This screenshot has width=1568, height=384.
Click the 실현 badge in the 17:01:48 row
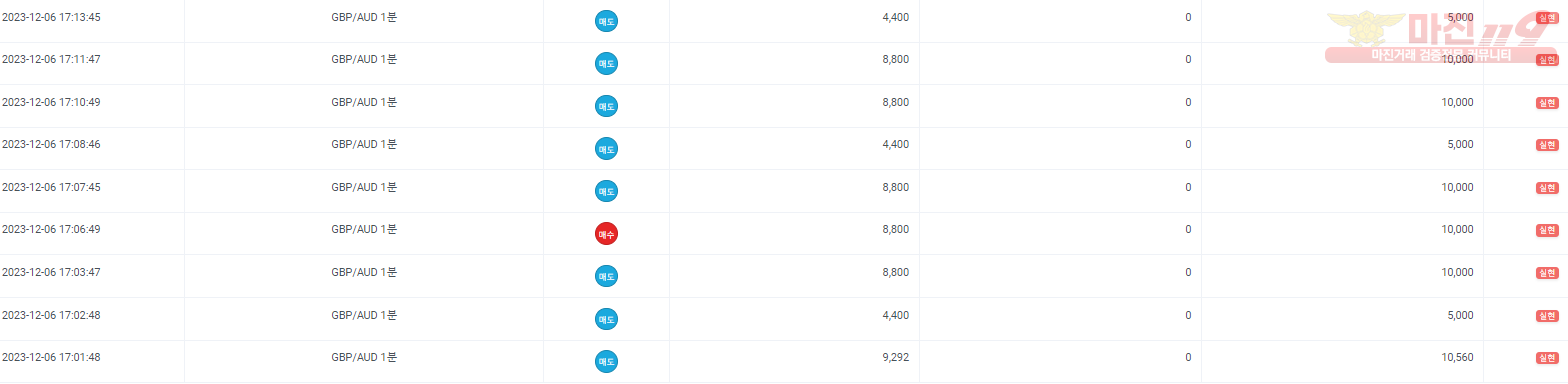pos(1546,358)
